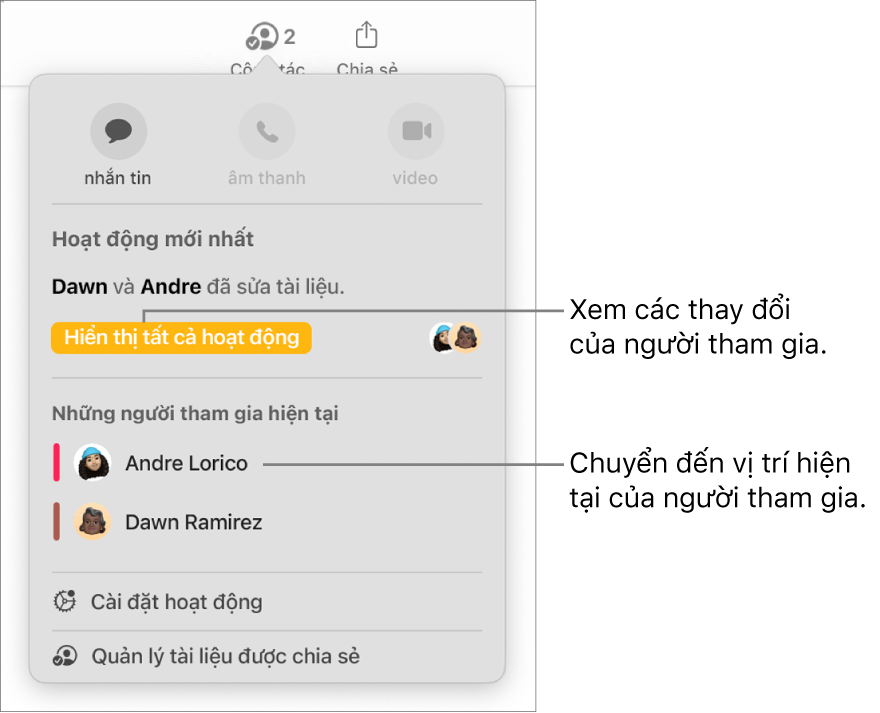Viewport: 880px width, 713px height.
Task: Click Dawn Ramirez's avatar
Action: click(93, 522)
